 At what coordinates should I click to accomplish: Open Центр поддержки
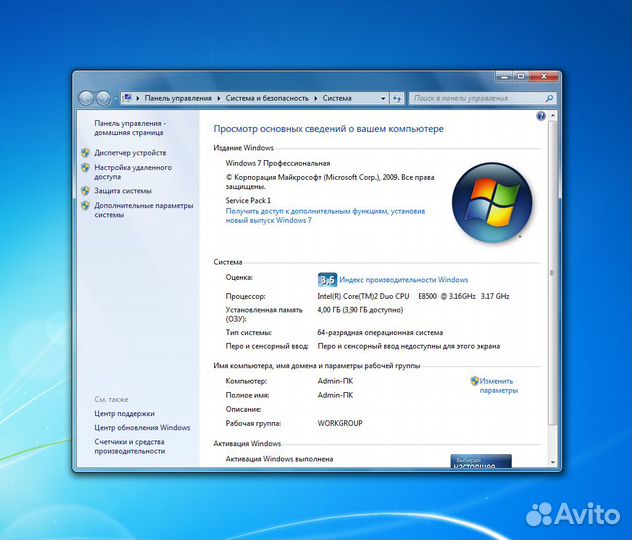pyautogui.click(x=124, y=413)
